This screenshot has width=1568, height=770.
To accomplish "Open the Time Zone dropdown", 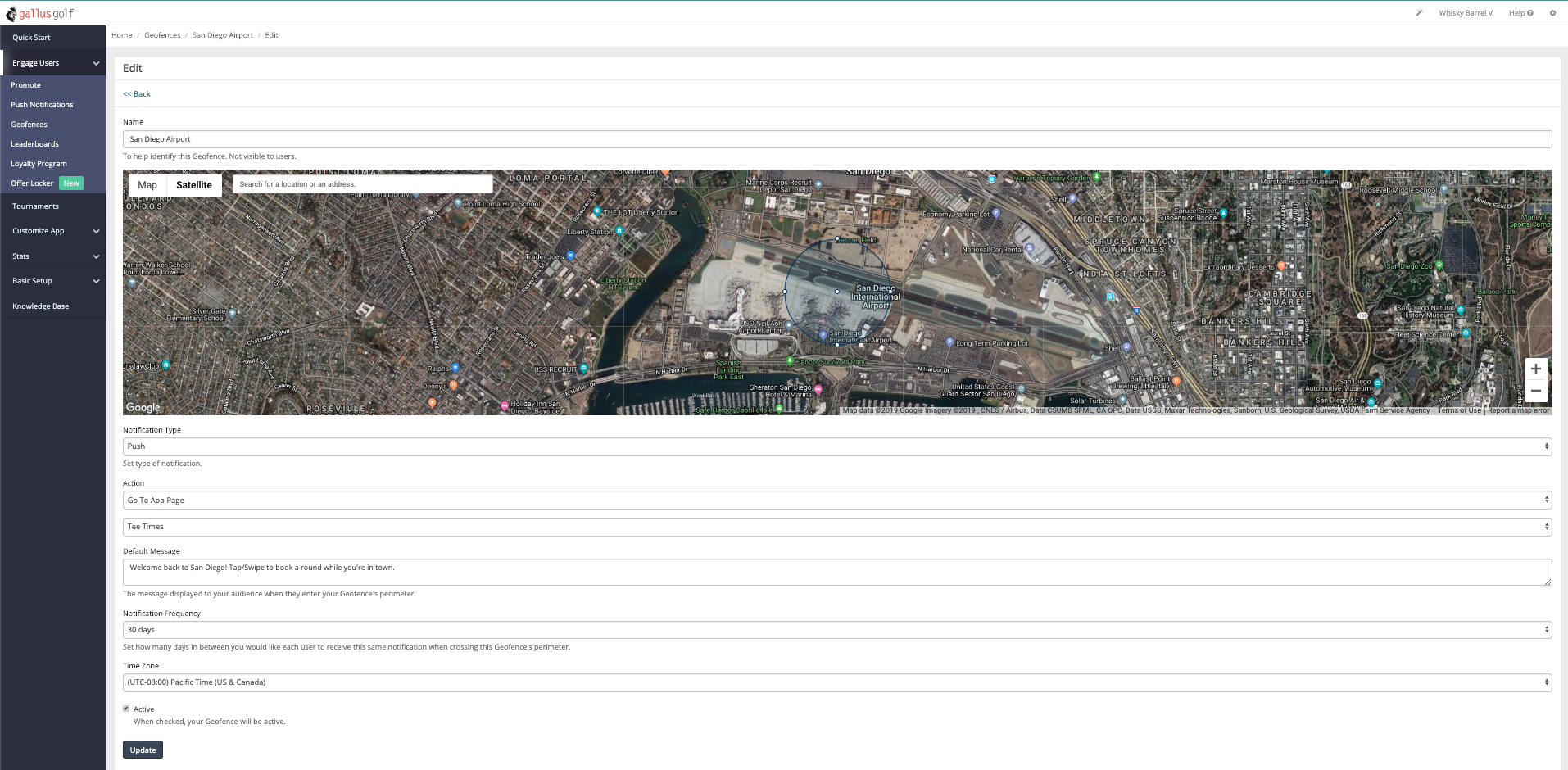I will [837, 682].
